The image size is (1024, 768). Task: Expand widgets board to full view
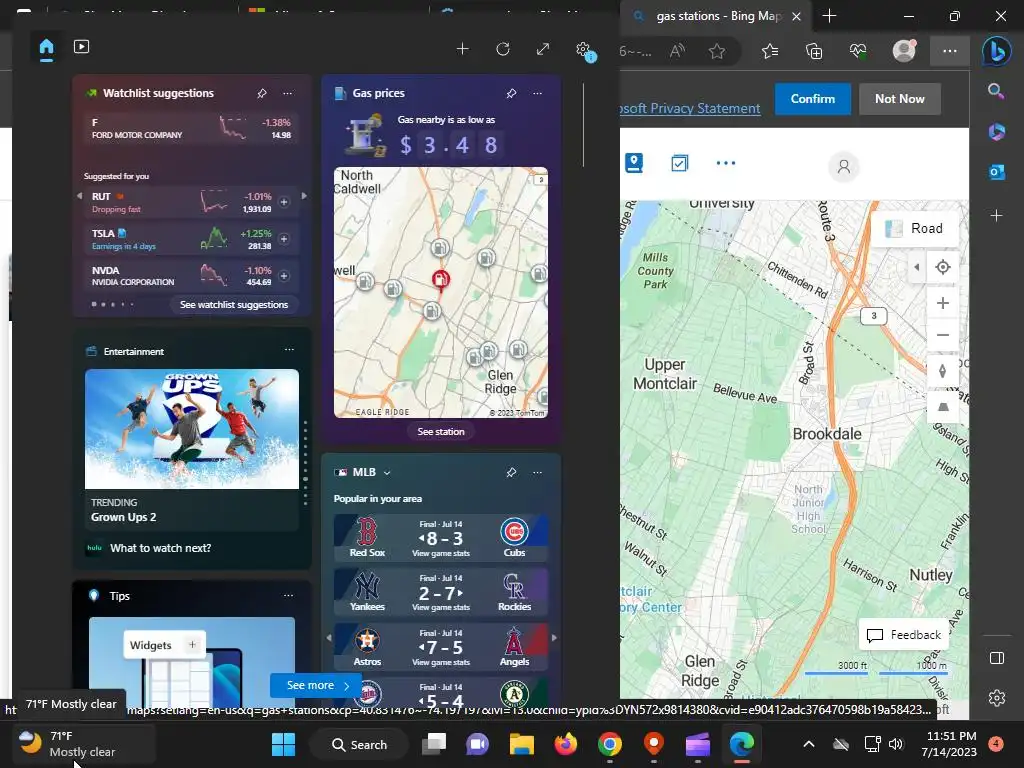click(543, 49)
